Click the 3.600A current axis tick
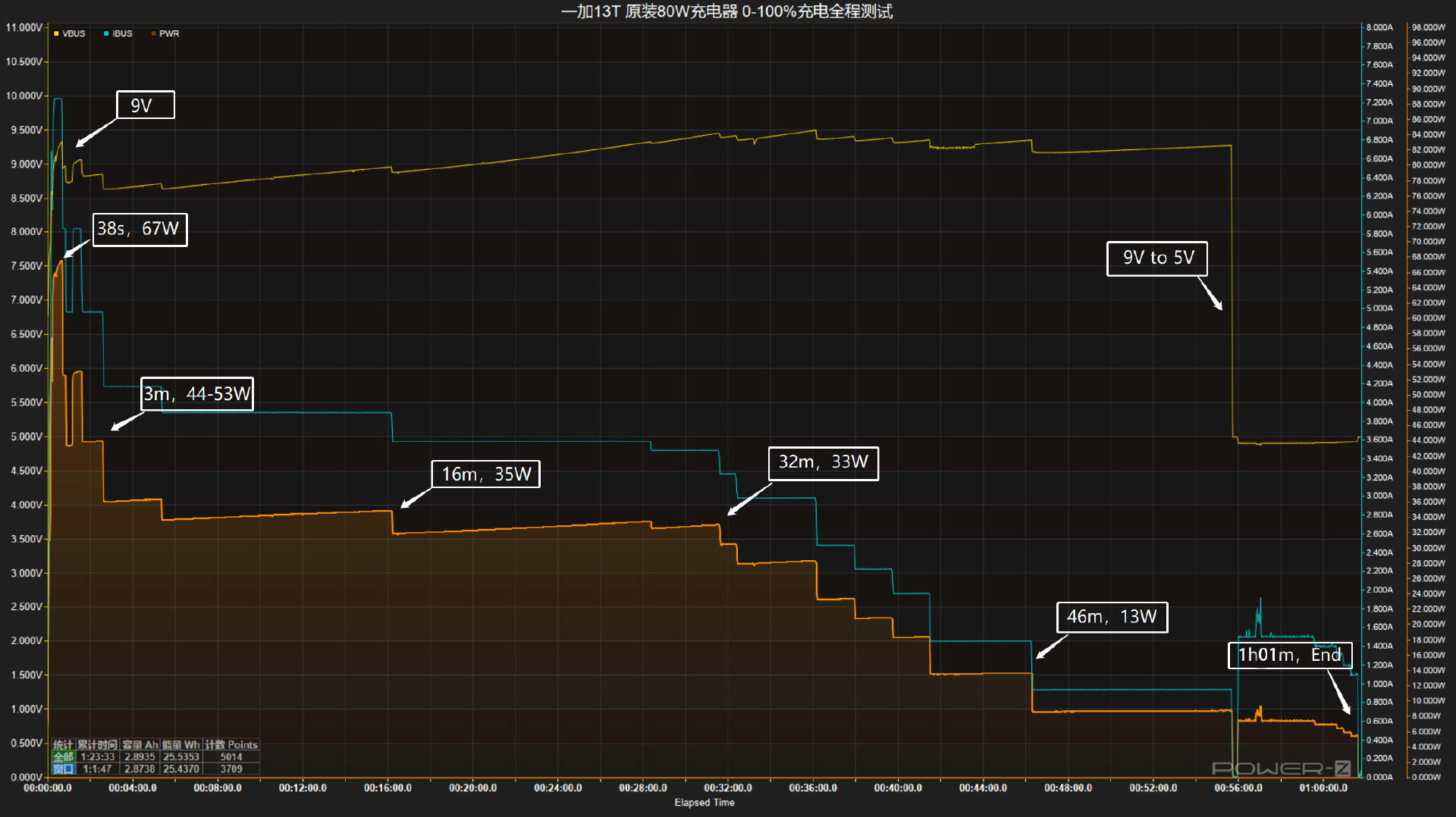This screenshot has width=1456, height=817. tap(1379, 440)
